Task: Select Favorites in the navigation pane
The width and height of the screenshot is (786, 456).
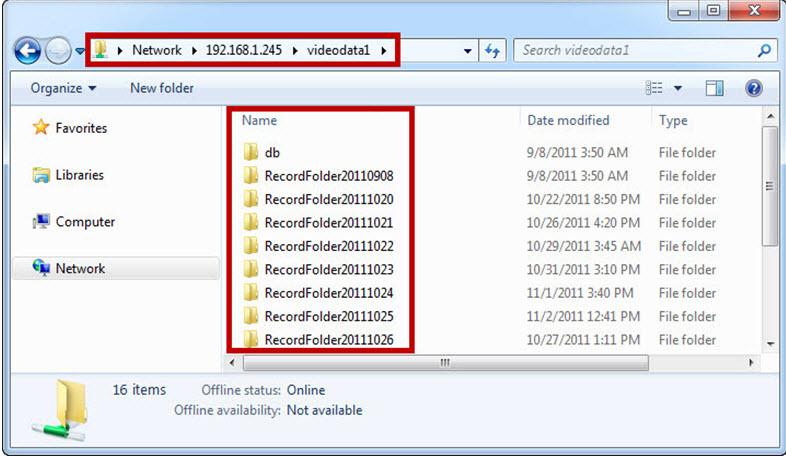Action: (70, 128)
